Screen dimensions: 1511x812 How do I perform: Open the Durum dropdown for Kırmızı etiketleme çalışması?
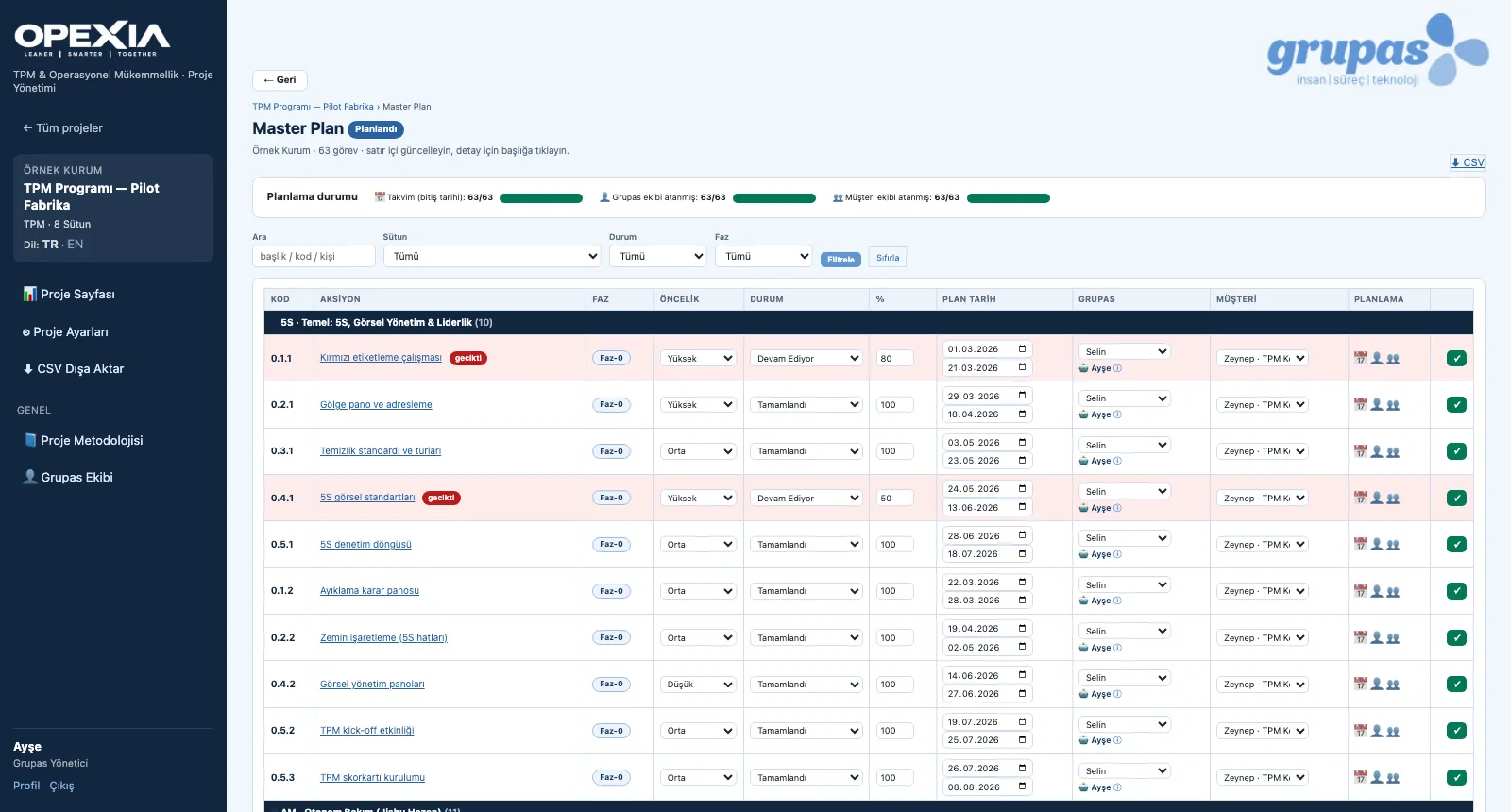pos(806,358)
